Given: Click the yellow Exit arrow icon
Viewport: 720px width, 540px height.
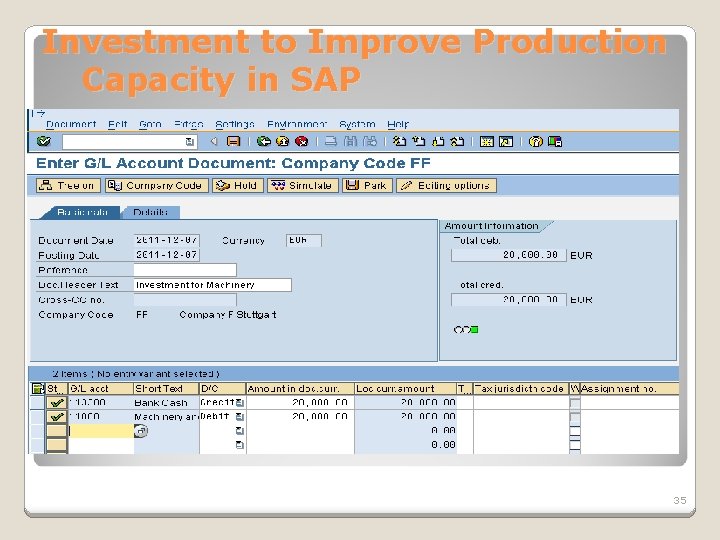Looking at the screenshot, I should pyautogui.click(x=282, y=141).
